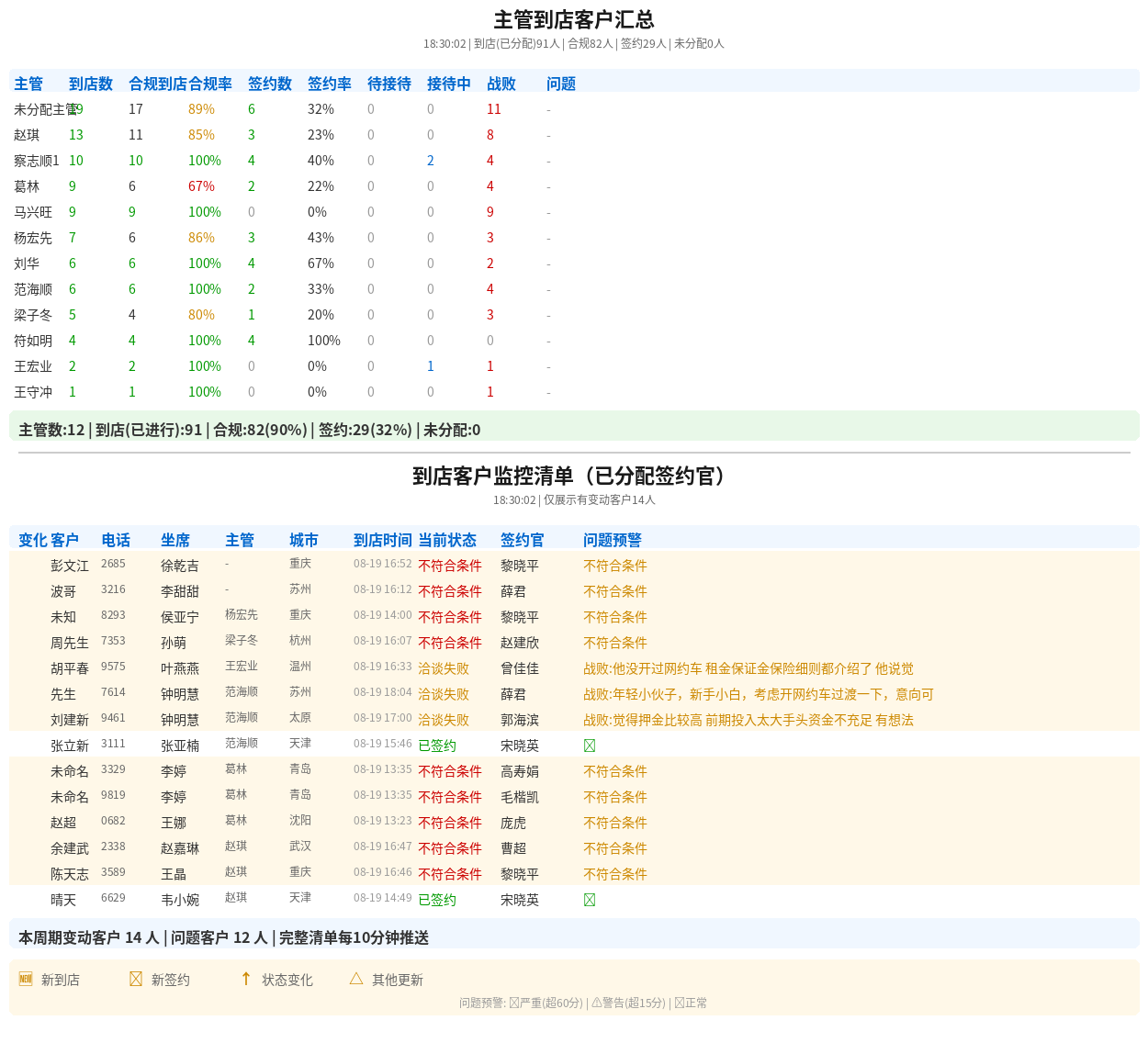Click the 新到店 legend icon
Screen dimensions: 1148x1054
pos(26,979)
